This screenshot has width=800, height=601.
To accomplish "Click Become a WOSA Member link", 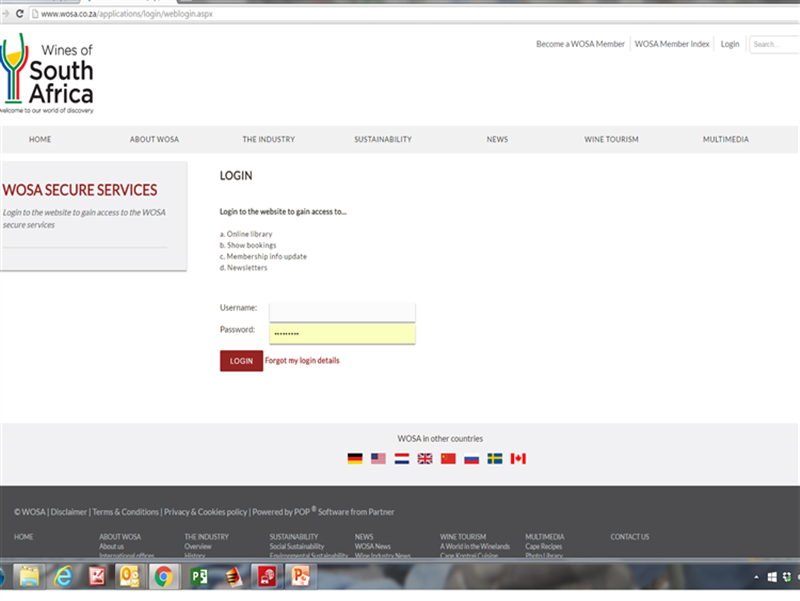I will click(x=580, y=44).
